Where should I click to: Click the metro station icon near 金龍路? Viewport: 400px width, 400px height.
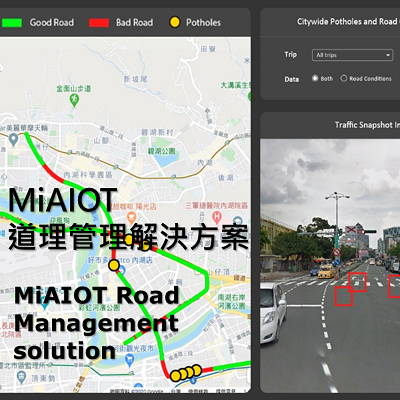coord(227,142)
